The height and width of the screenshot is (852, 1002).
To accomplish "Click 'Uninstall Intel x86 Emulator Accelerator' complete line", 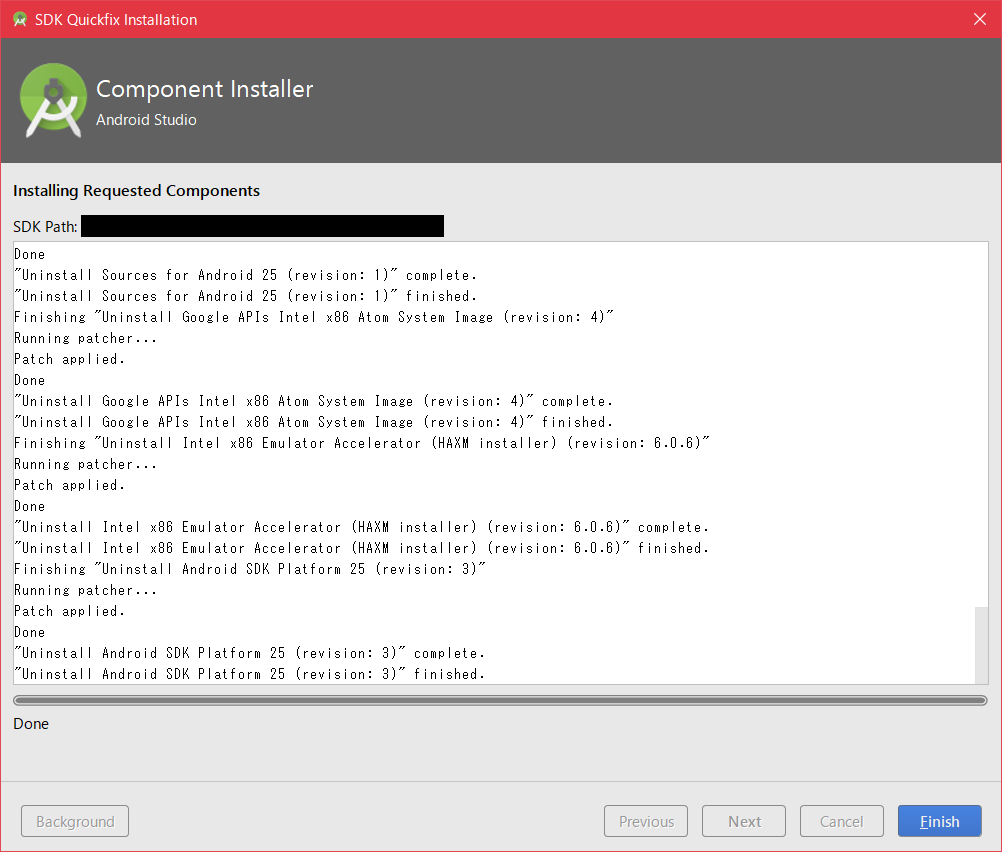I will point(362,527).
